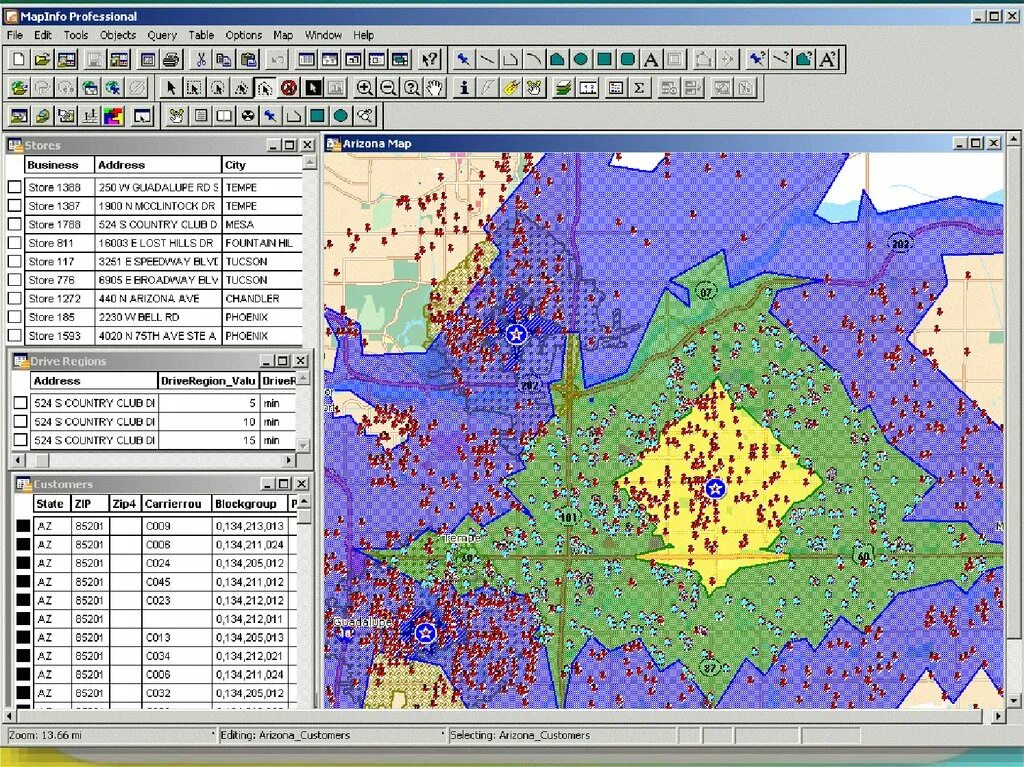
Task: Click the Invert Selection black icon
Action: click(313, 88)
